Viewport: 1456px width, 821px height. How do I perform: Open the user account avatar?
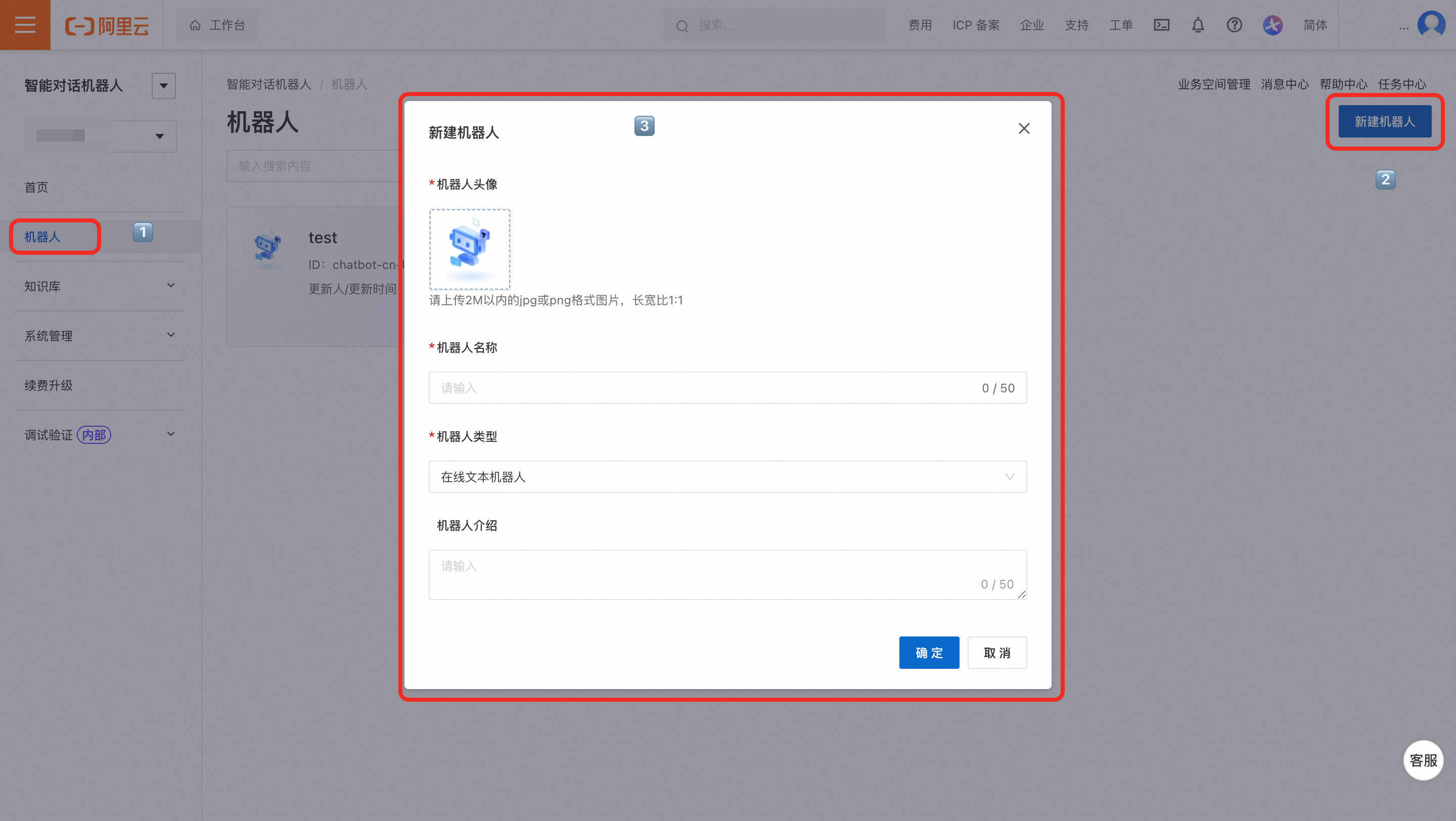tap(1431, 25)
